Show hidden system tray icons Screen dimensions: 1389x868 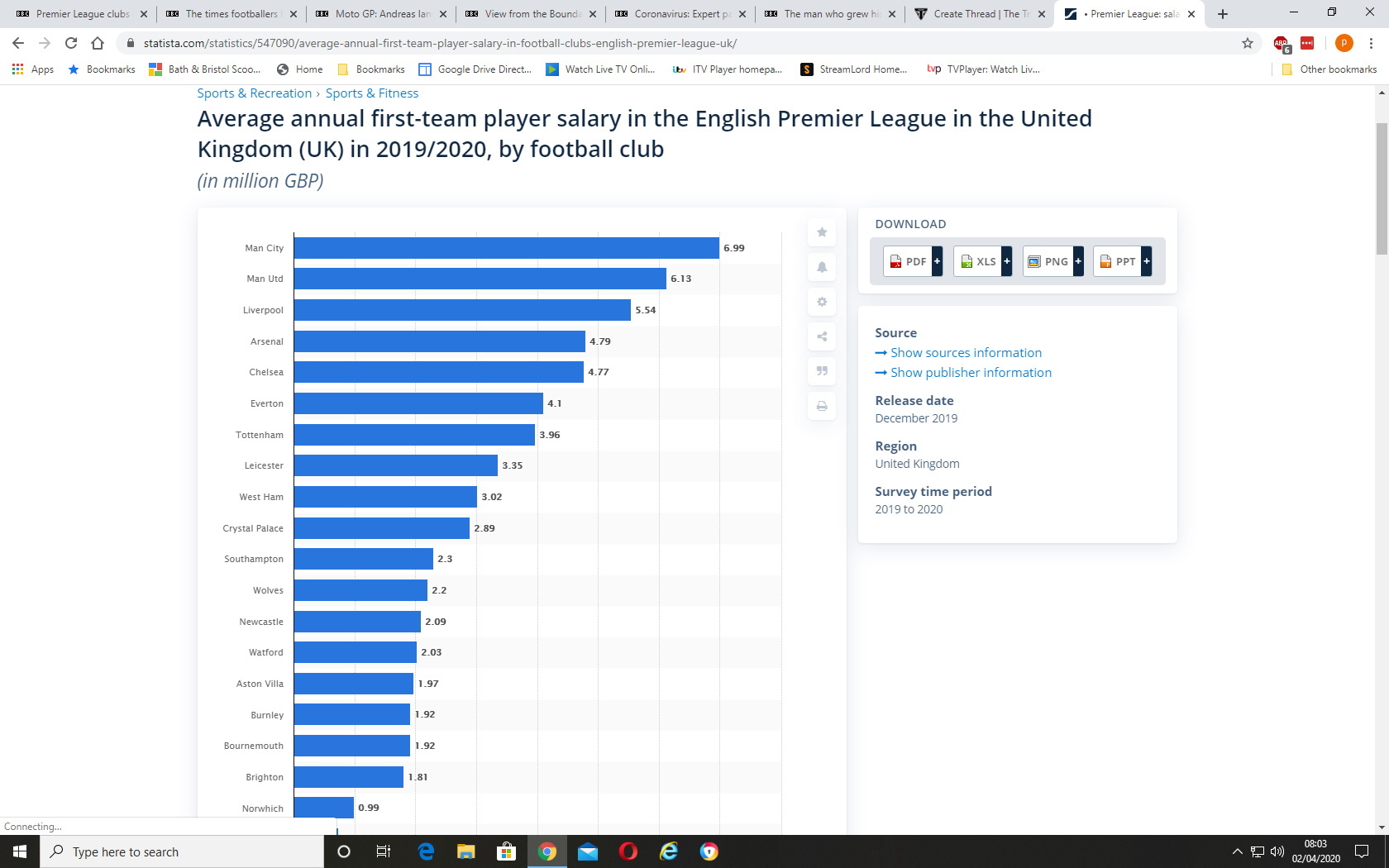(1237, 851)
